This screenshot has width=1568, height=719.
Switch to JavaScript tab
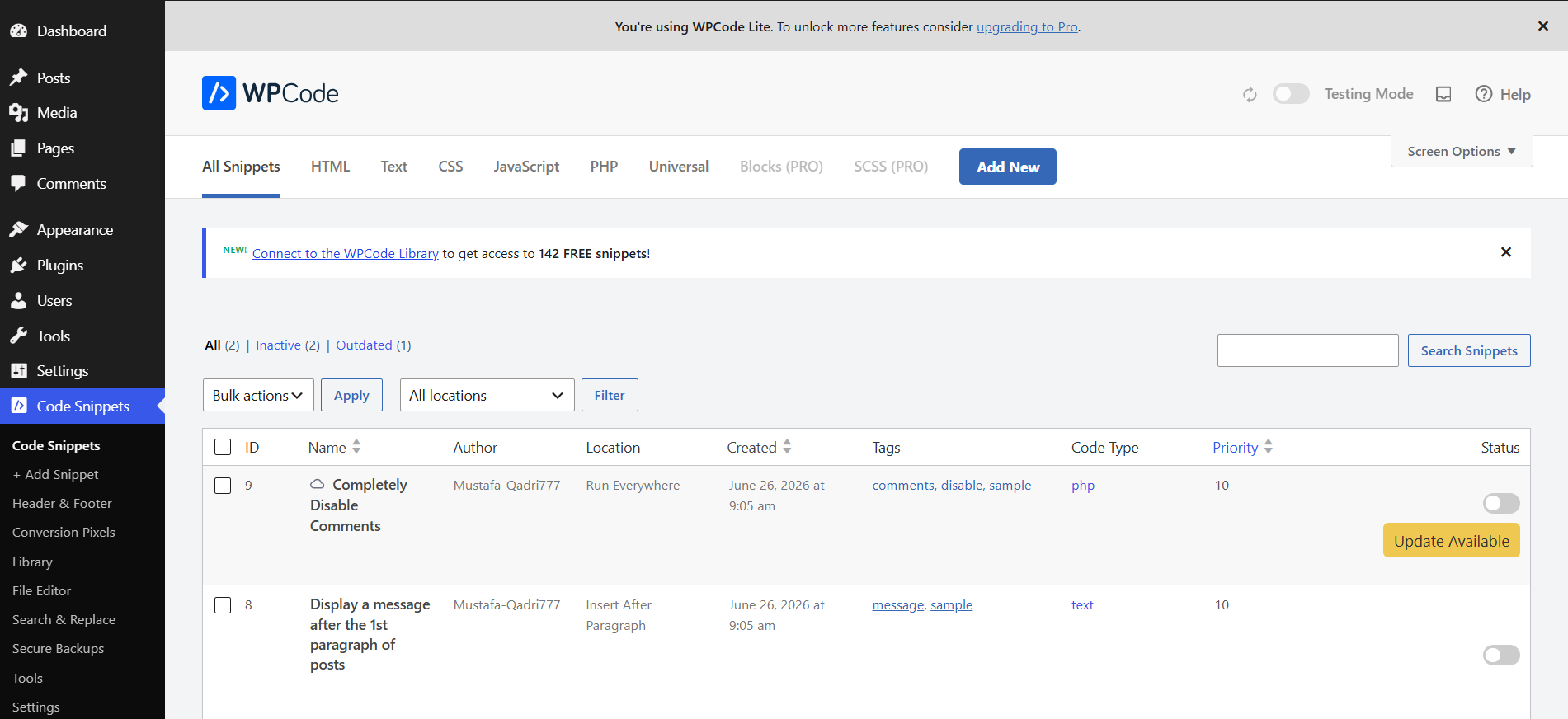click(526, 167)
